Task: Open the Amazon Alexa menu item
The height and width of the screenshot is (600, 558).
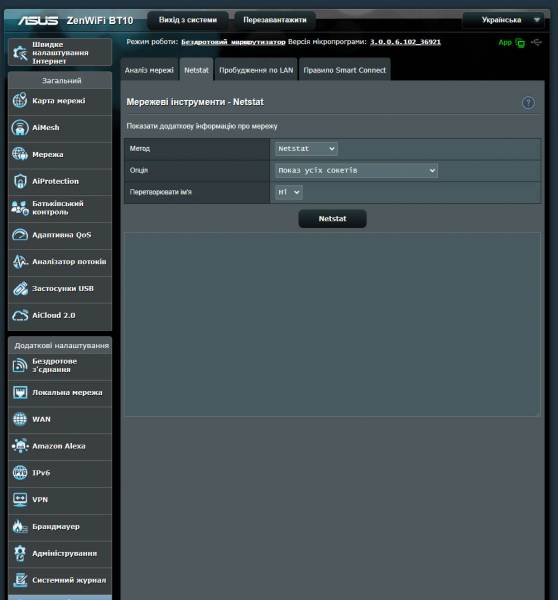Action: coord(60,447)
